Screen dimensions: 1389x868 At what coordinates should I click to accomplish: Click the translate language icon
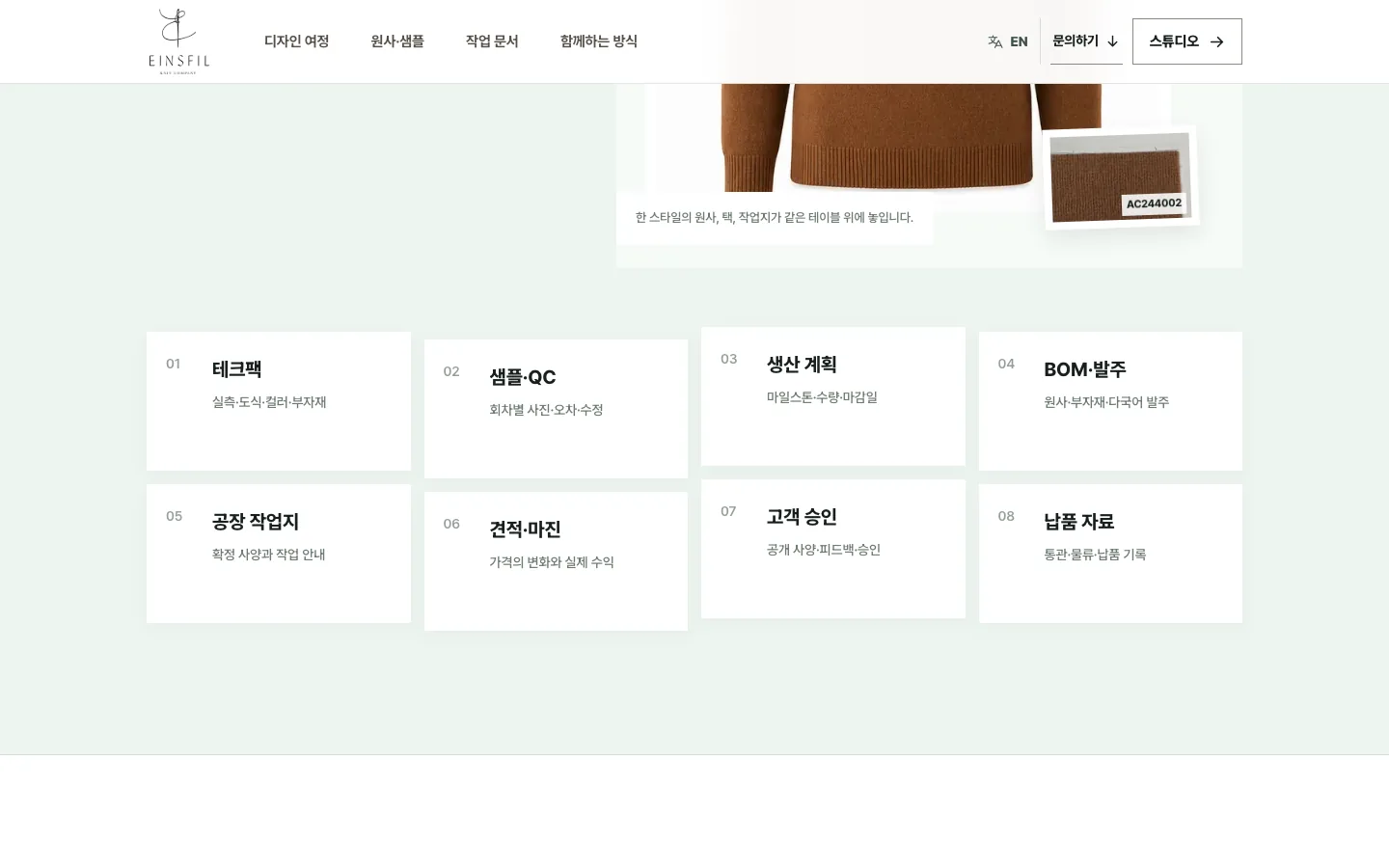994,41
